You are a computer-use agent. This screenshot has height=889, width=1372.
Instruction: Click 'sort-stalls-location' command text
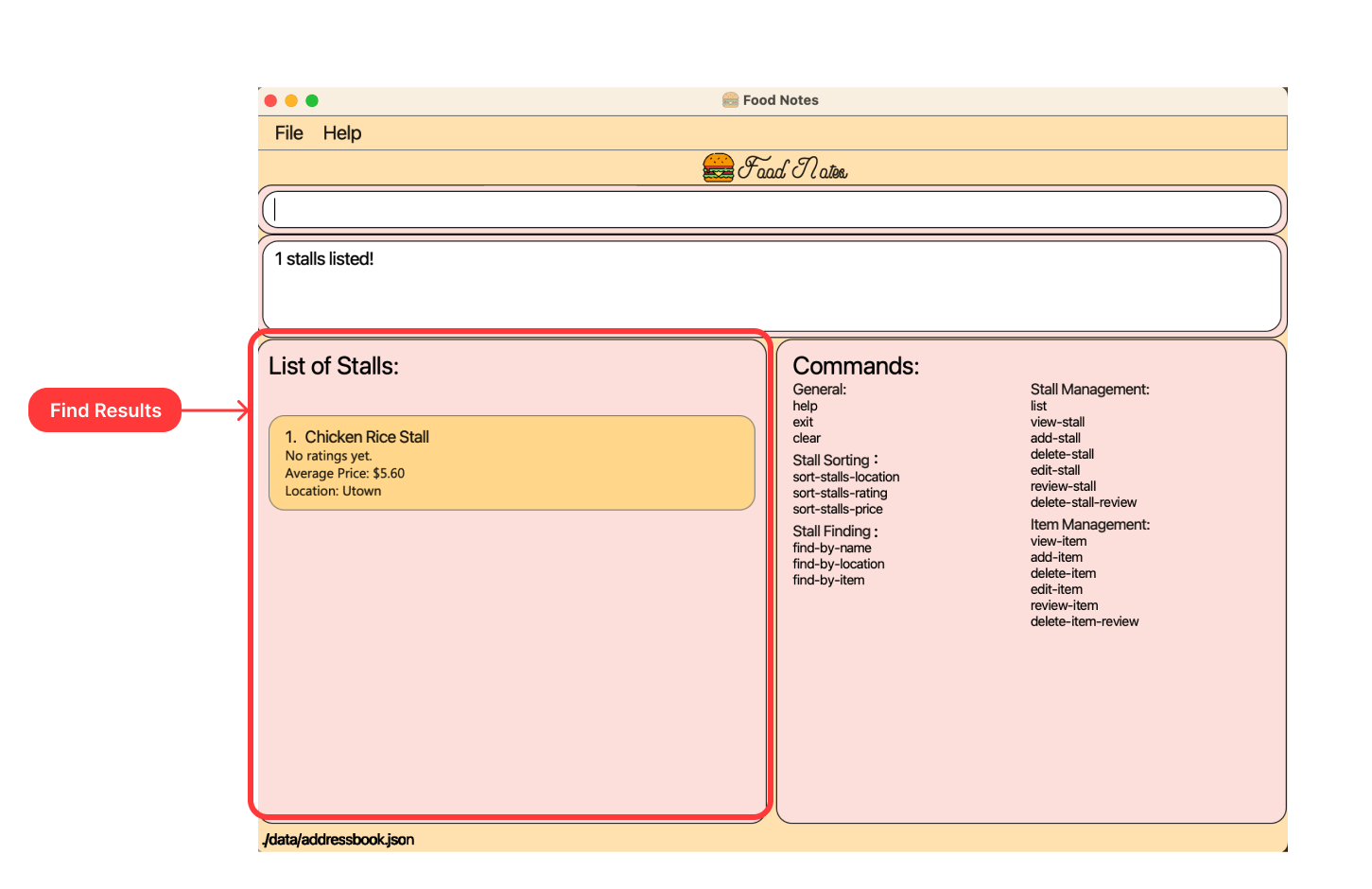click(x=846, y=478)
